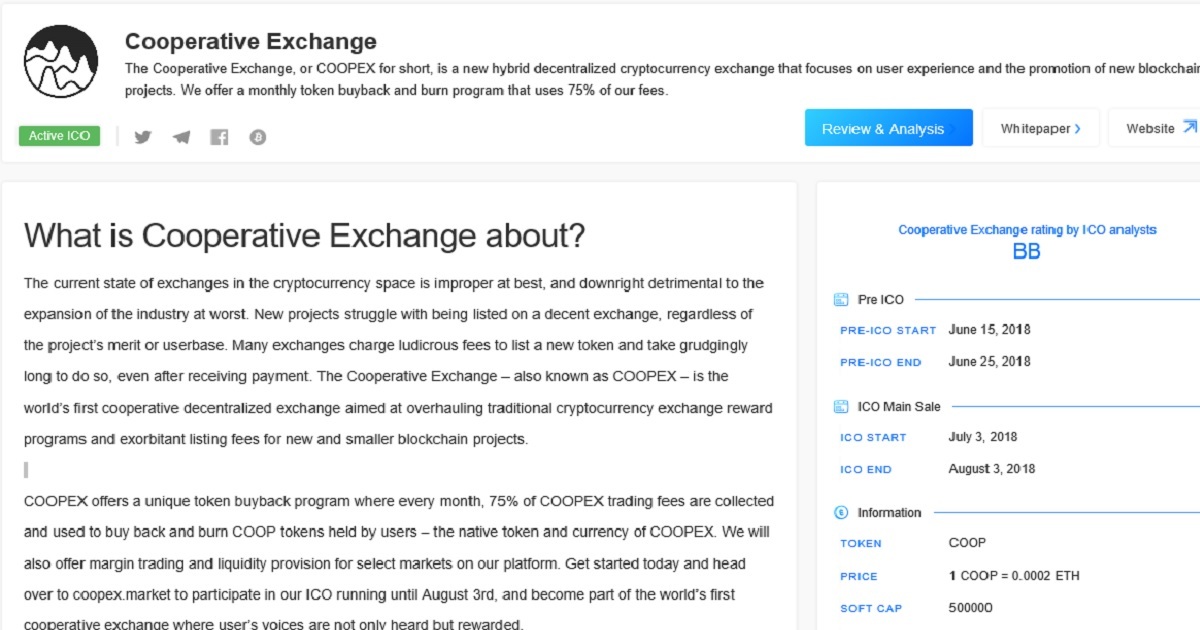Click 'Cooperative Exchange rating by ICO analysts' link
This screenshot has height=630, width=1200.
coord(1027,230)
